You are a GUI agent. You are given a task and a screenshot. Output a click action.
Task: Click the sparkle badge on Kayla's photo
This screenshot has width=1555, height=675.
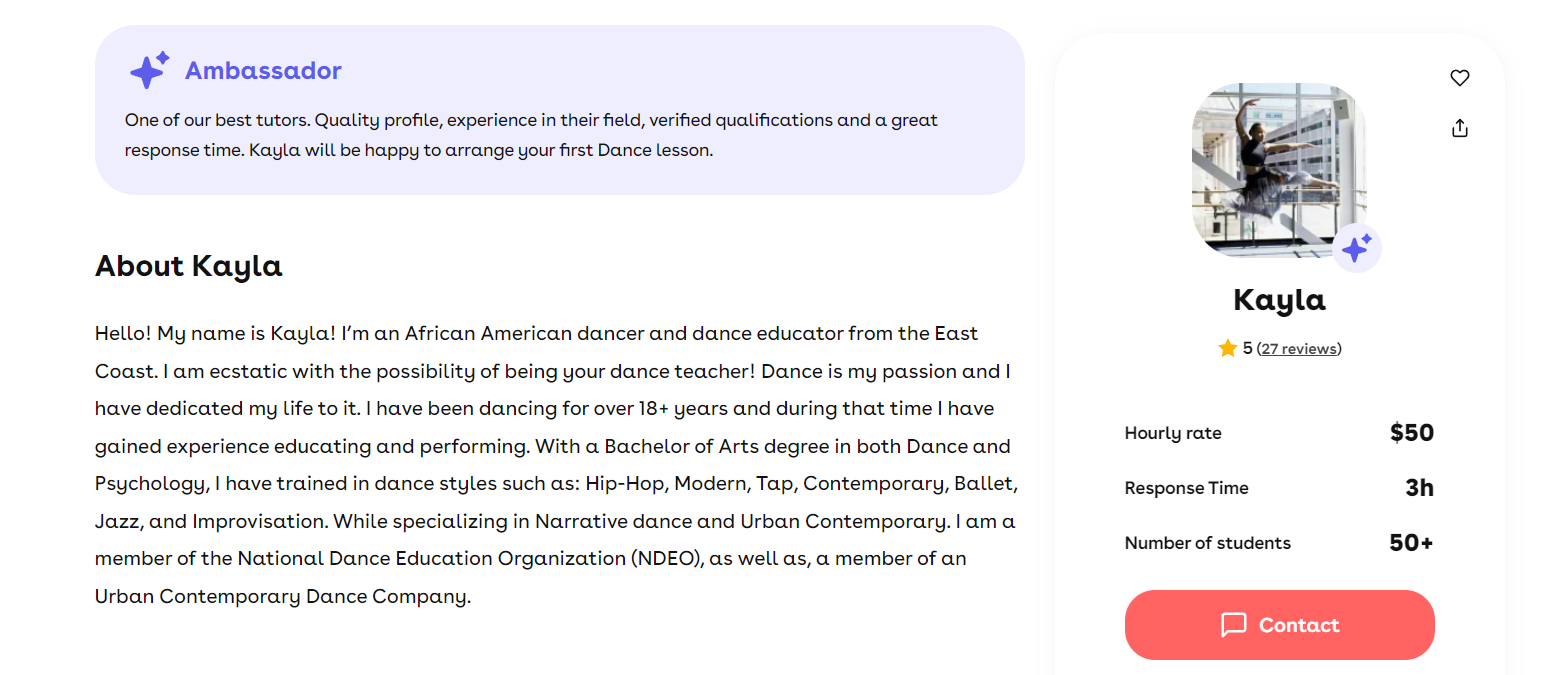click(1357, 248)
